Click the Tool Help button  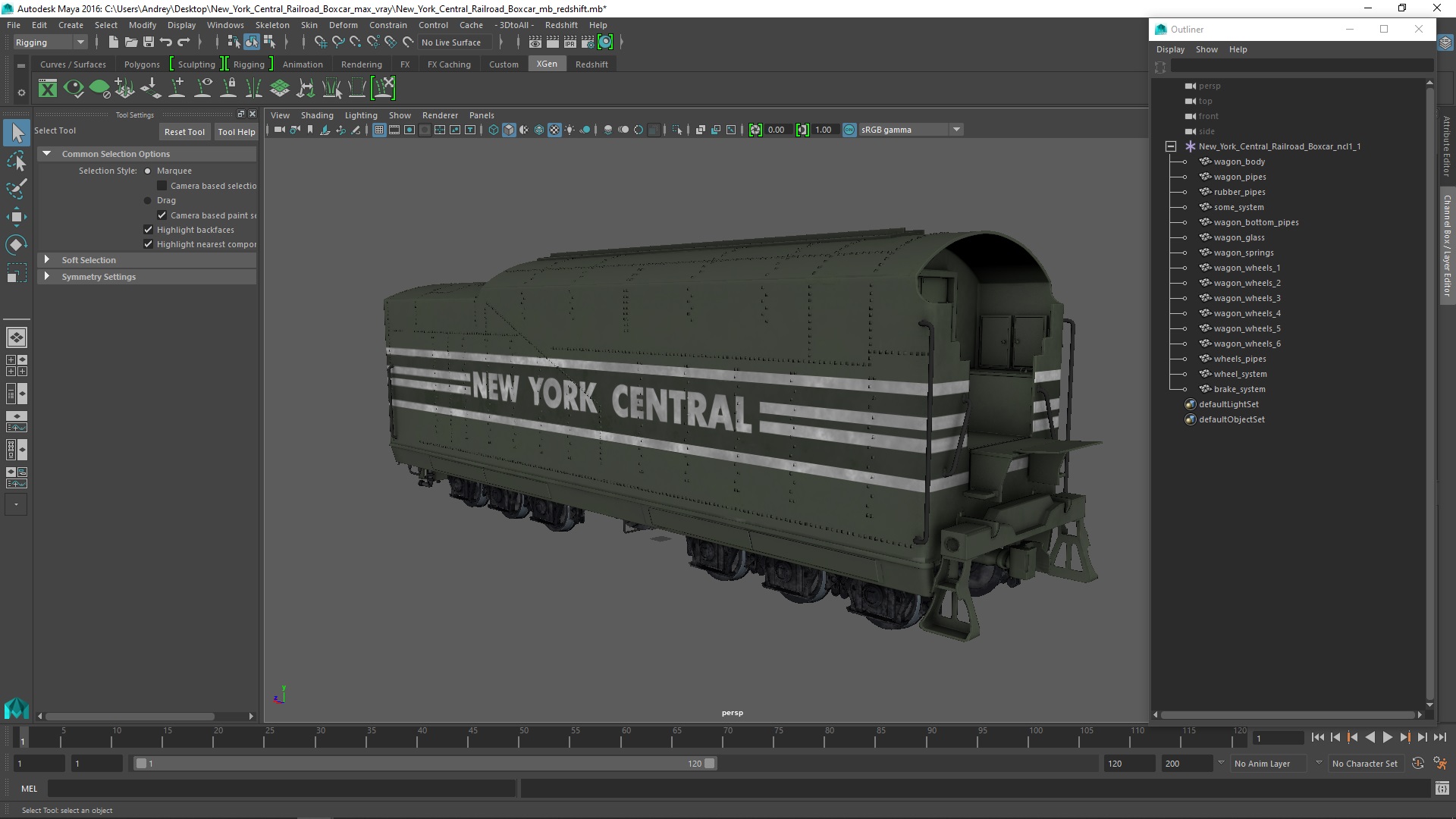coord(237,132)
